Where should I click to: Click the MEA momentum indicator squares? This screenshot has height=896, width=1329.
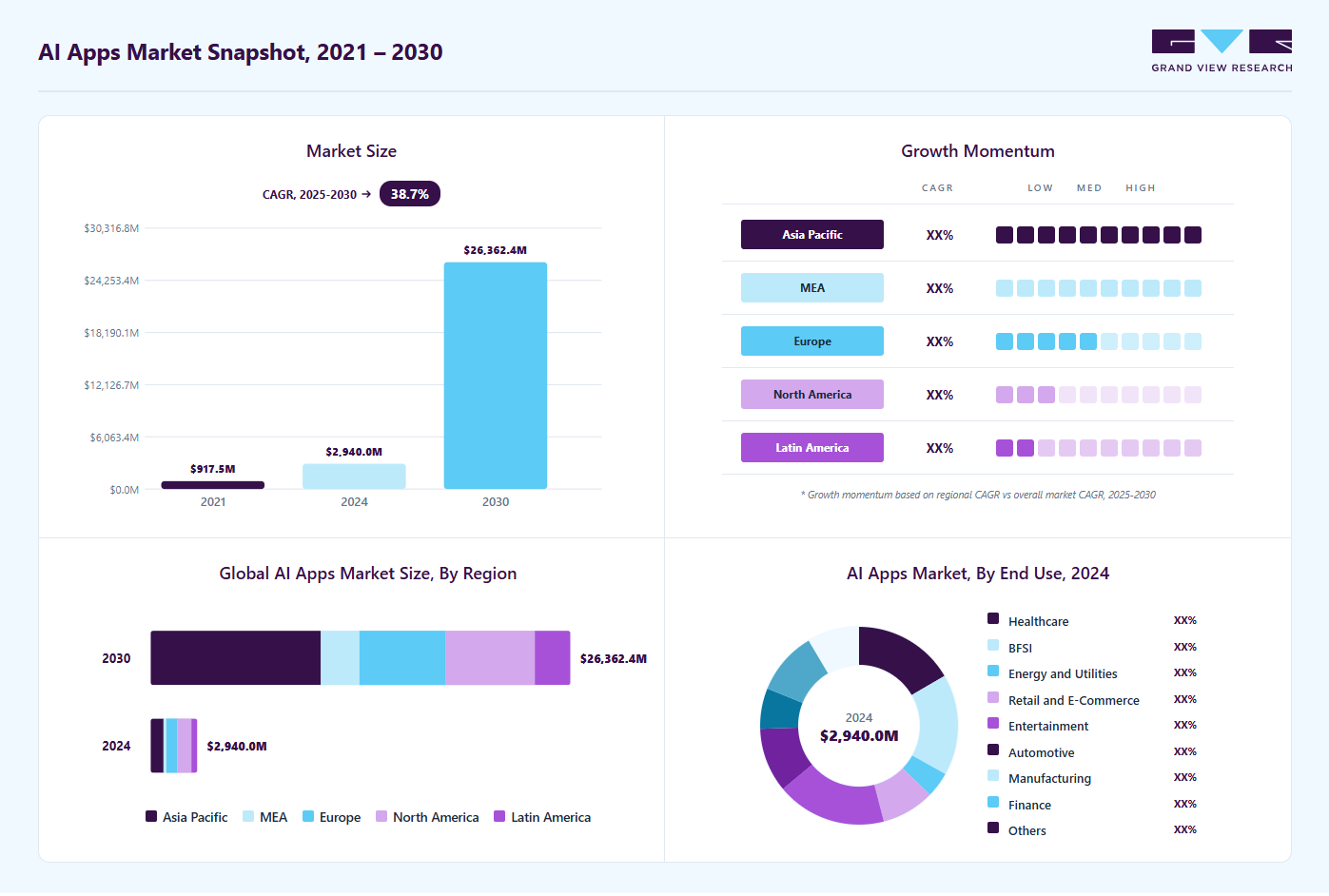(x=1099, y=288)
